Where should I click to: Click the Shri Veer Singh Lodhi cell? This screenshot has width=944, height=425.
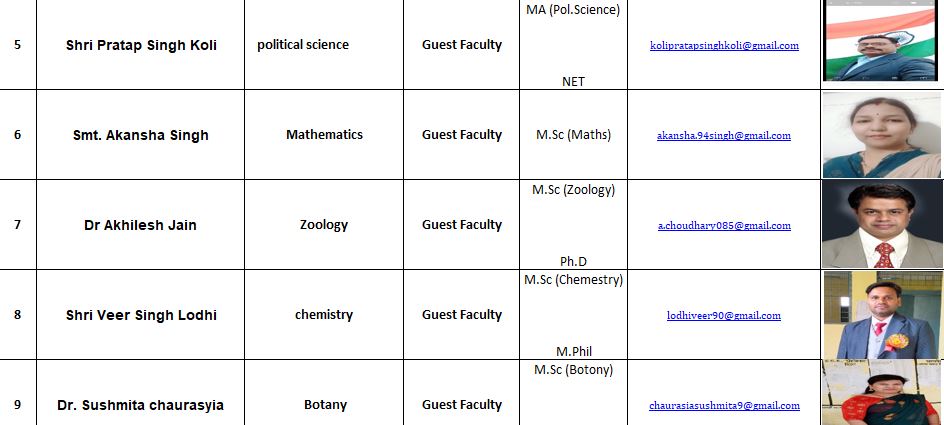click(x=141, y=315)
